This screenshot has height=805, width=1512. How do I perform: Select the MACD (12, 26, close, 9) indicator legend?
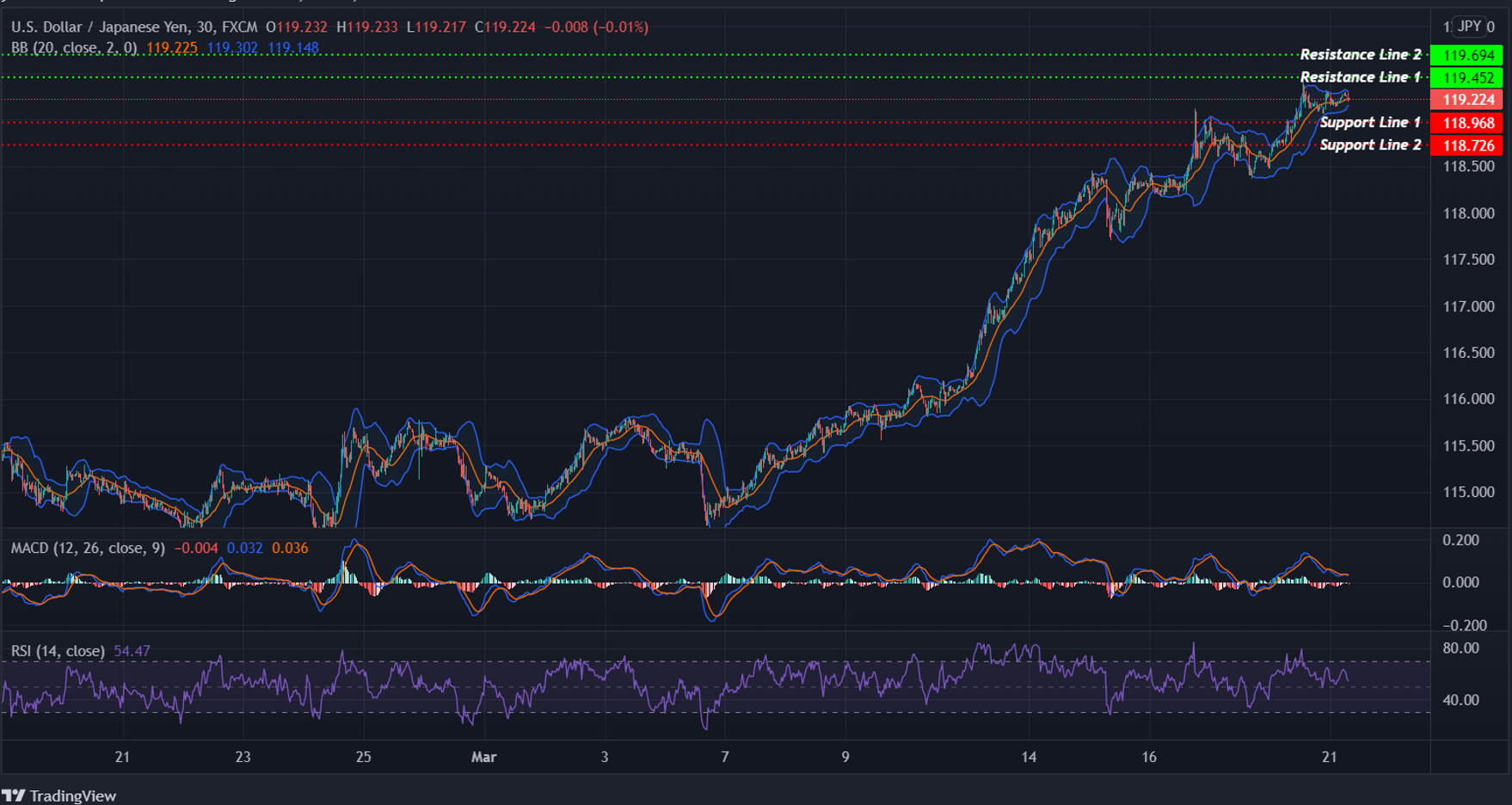point(86,548)
